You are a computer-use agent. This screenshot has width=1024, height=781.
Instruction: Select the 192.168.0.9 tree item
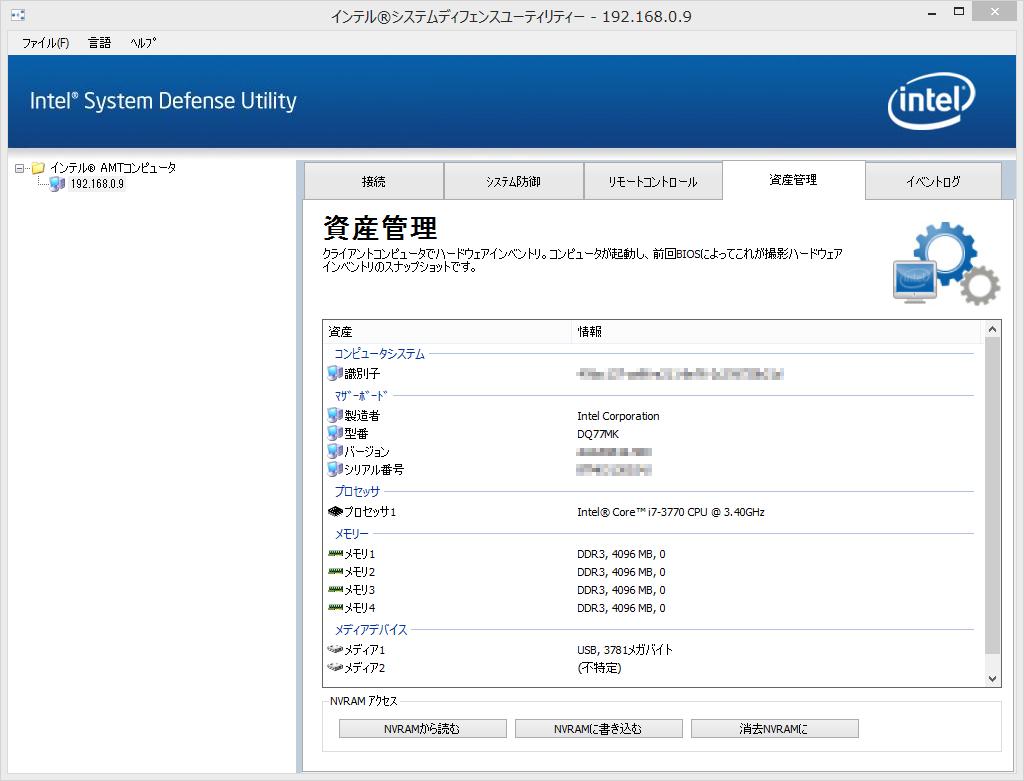pos(97,184)
